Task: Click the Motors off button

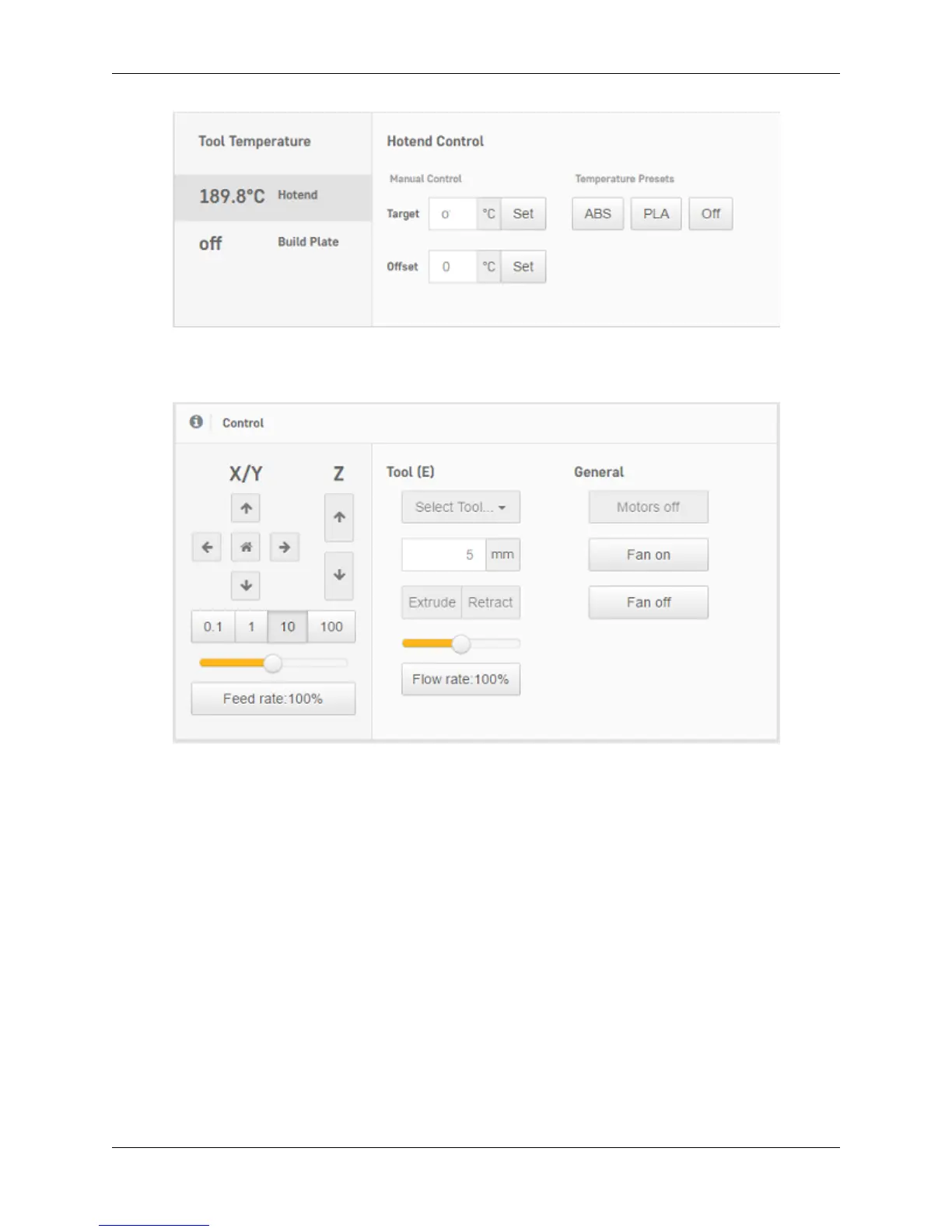Action: 649,507
